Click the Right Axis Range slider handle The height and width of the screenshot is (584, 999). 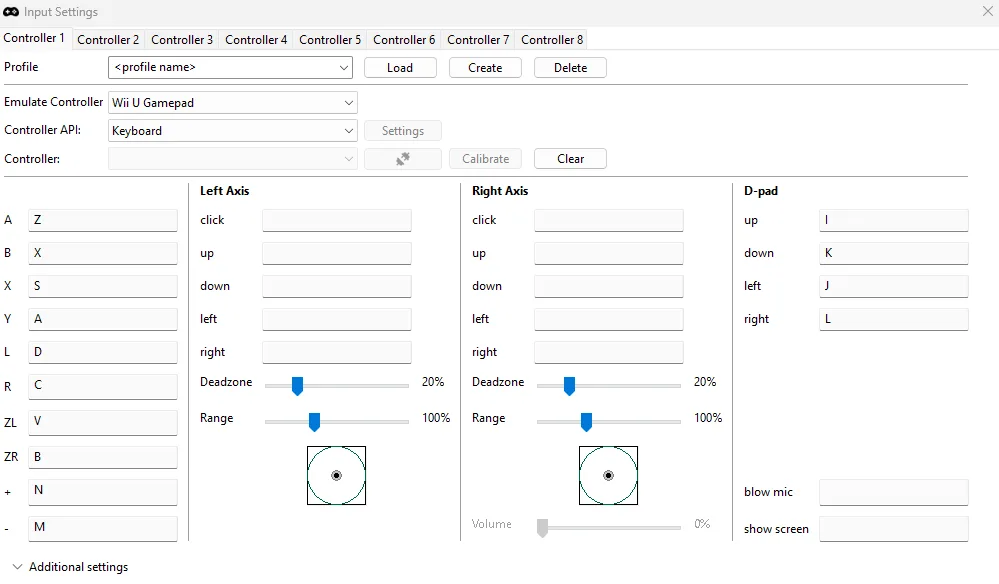[586, 422]
